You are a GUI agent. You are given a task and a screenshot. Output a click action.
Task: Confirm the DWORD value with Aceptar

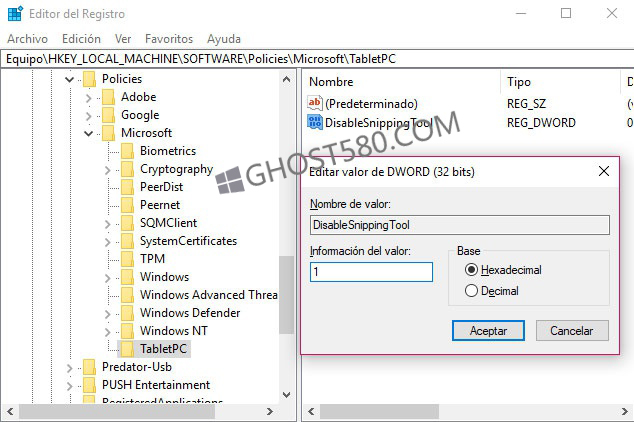click(x=488, y=331)
